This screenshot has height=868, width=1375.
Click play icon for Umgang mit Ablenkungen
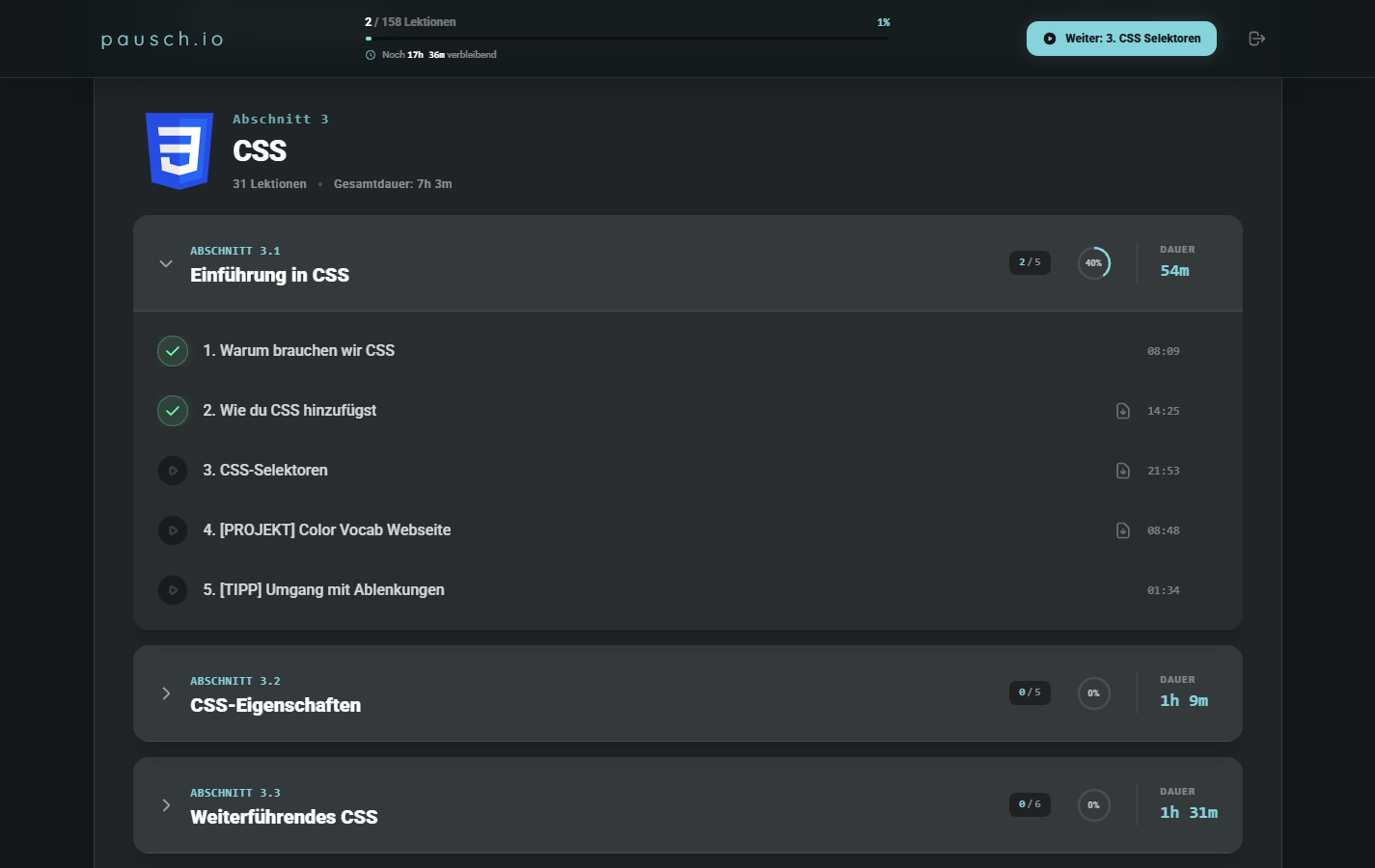[173, 590]
